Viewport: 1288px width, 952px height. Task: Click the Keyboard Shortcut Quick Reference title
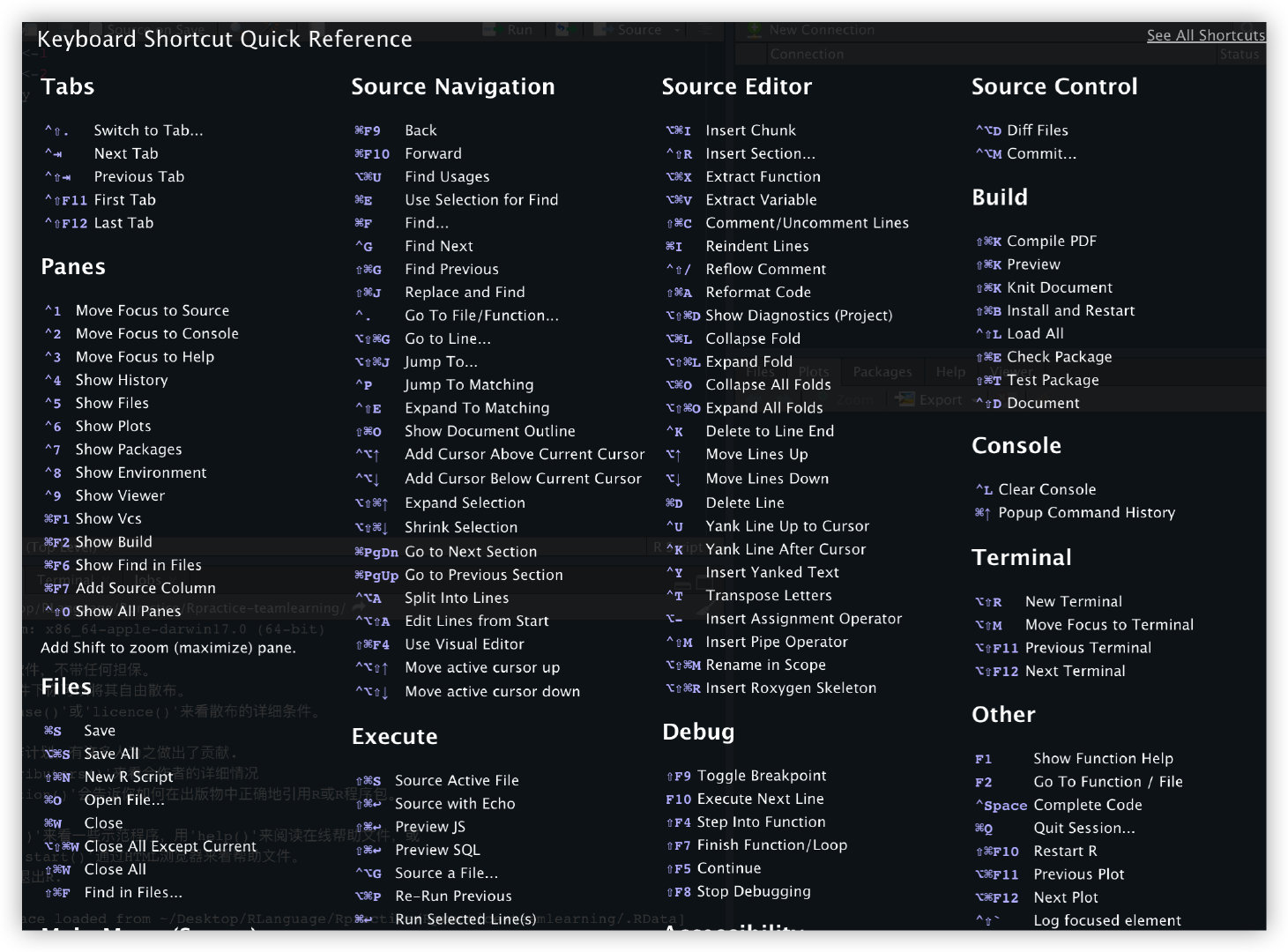click(x=224, y=40)
